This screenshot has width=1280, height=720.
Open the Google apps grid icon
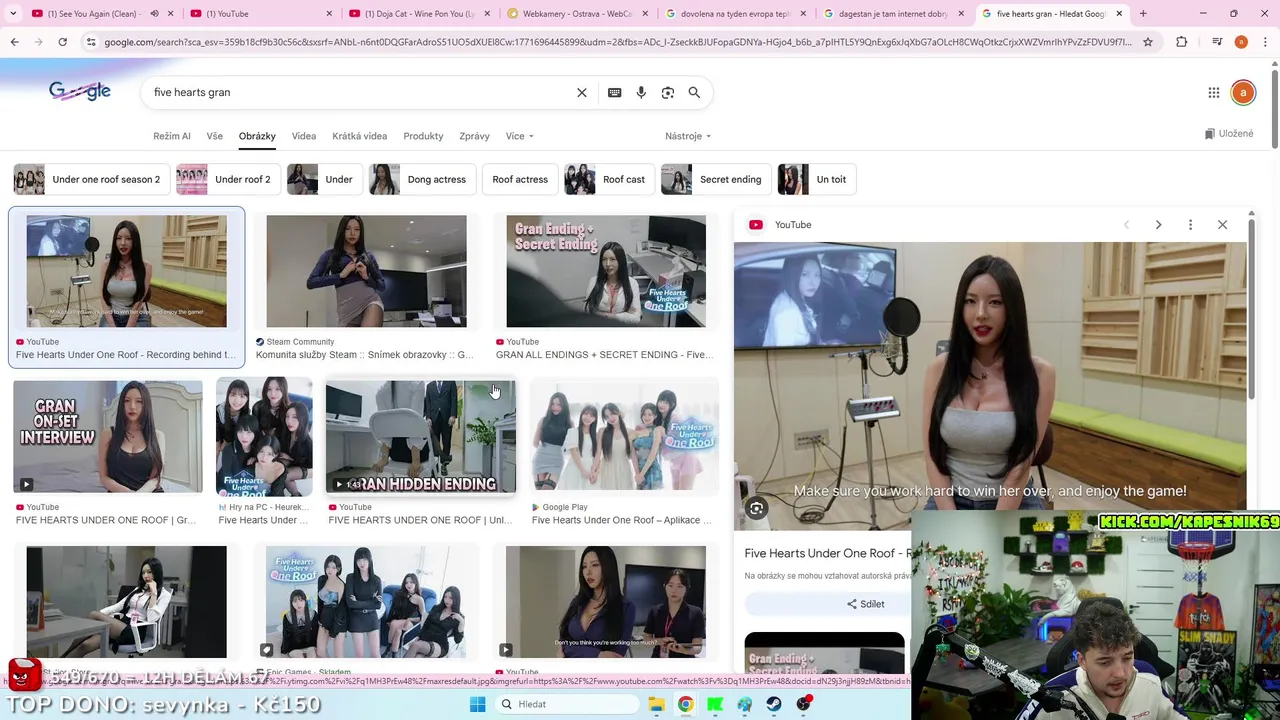tap(1214, 92)
